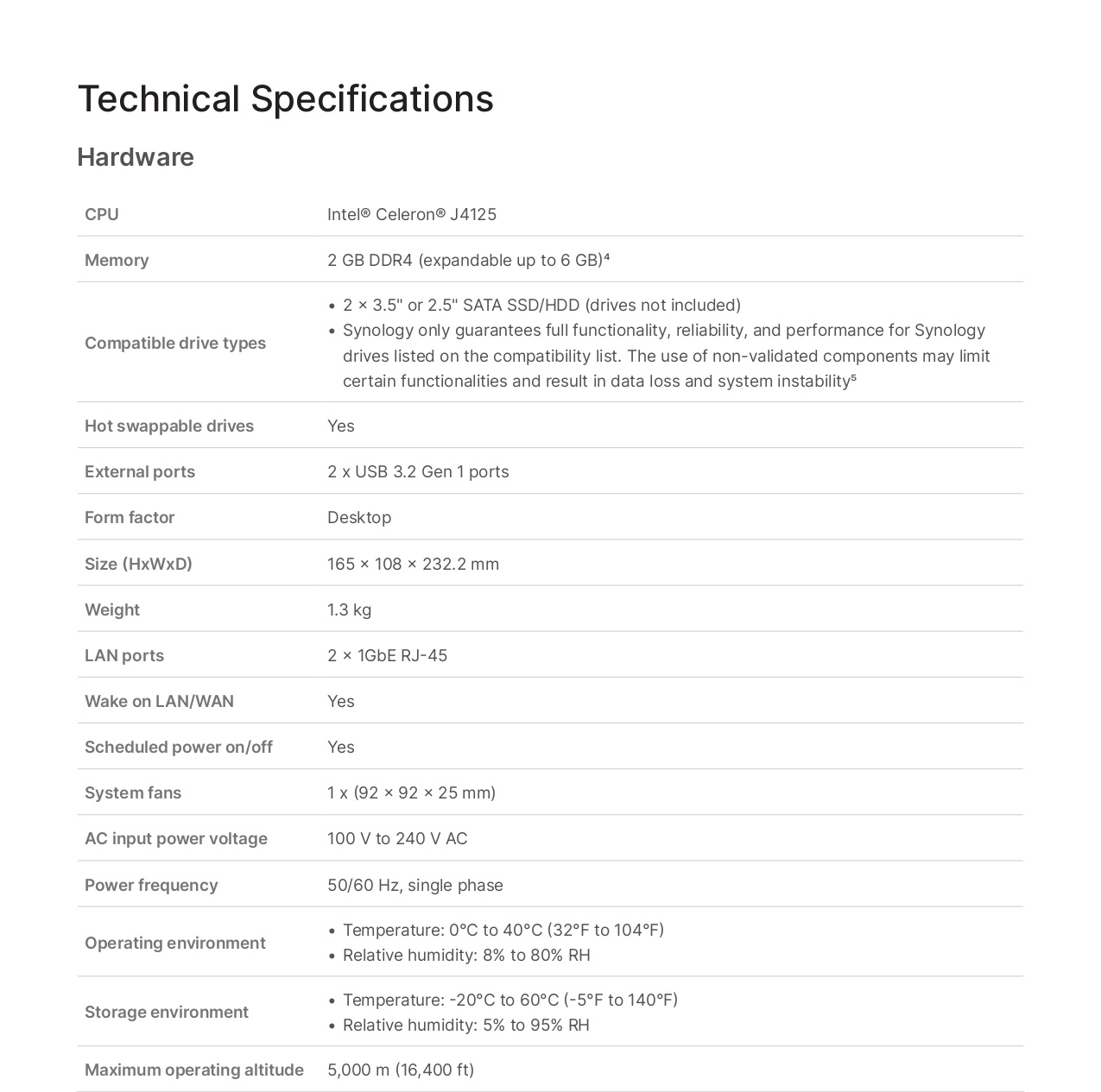Click the Memory row label
Screen dimensions: 1101x1092
(x=117, y=260)
